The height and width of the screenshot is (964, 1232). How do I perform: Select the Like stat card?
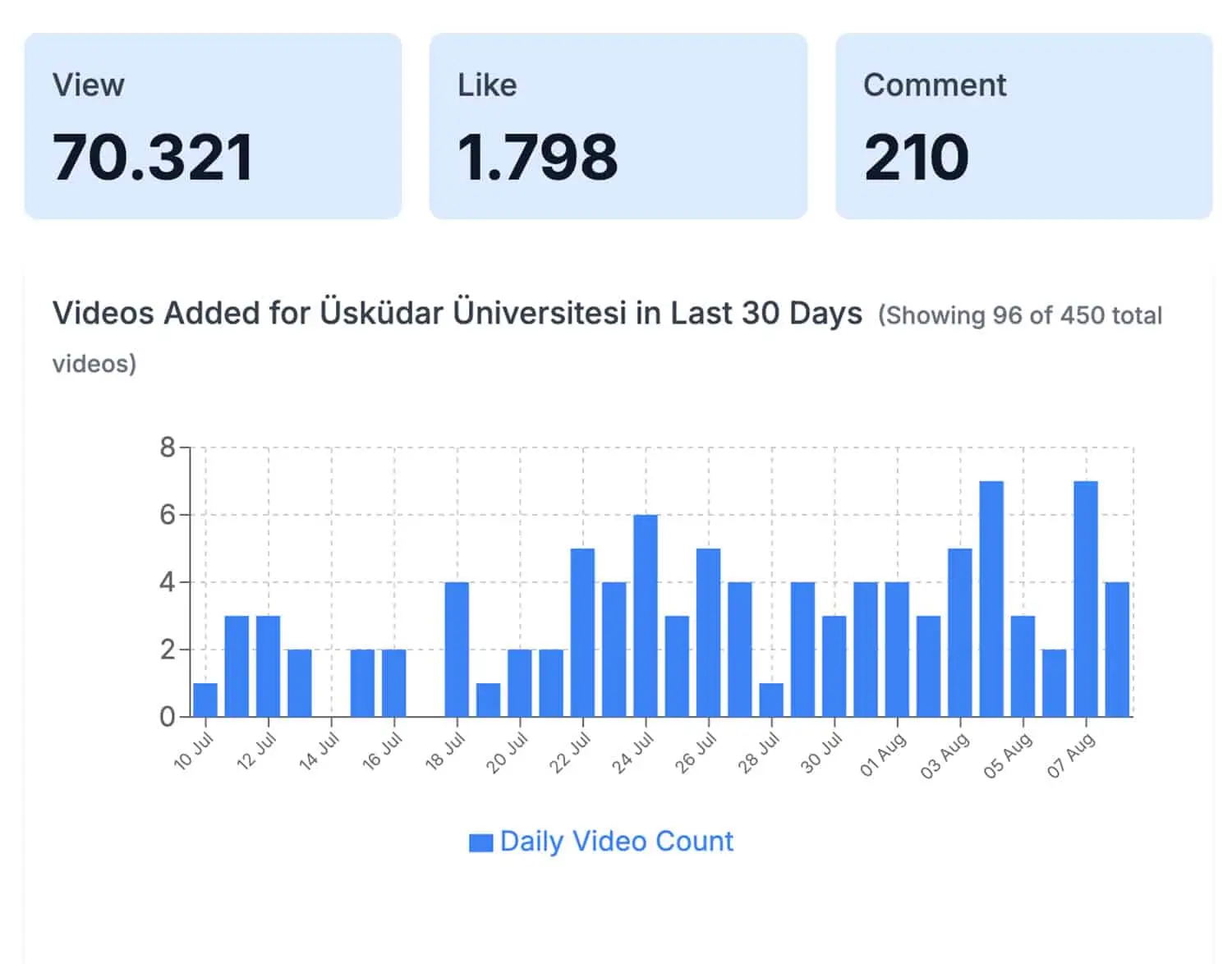(x=618, y=126)
